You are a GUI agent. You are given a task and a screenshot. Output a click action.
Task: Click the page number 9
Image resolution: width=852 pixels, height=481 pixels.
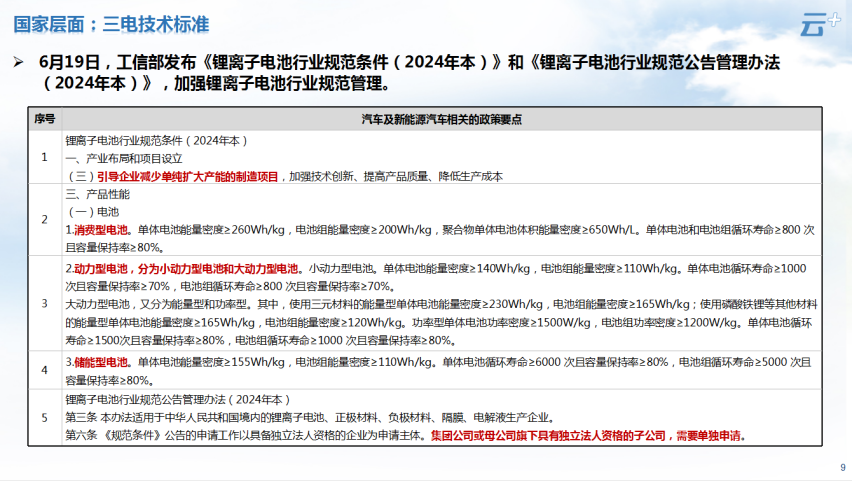(x=843, y=467)
